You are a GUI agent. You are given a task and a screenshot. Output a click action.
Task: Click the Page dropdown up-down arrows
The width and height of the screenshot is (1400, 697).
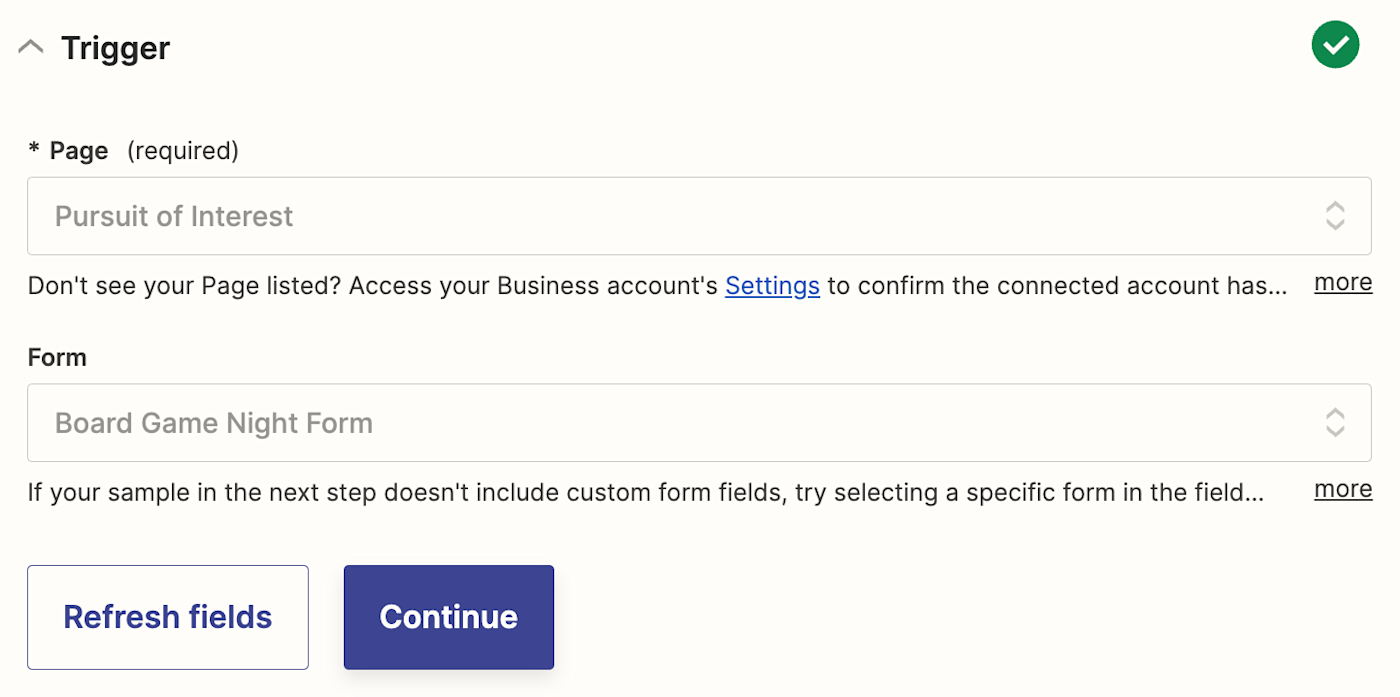[1334, 216]
